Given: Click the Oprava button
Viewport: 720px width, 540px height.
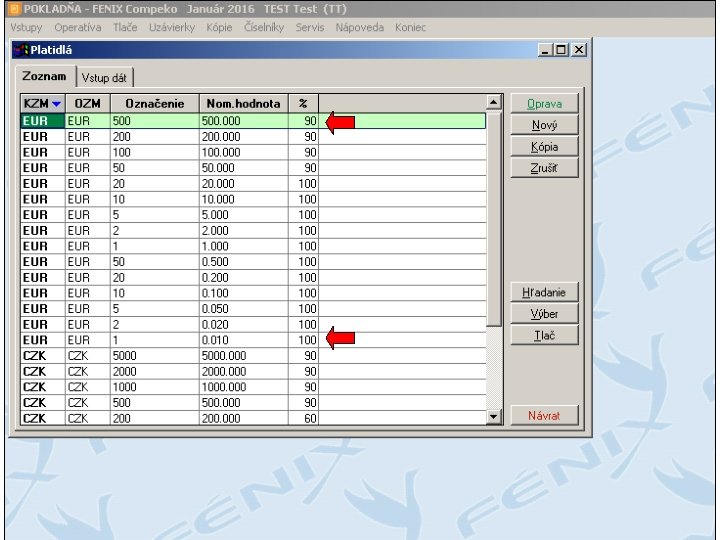Looking at the screenshot, I should [544, 104].
